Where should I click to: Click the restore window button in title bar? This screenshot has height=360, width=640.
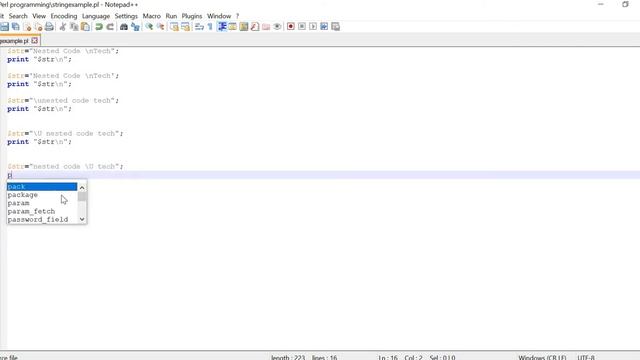click(625, 4)
